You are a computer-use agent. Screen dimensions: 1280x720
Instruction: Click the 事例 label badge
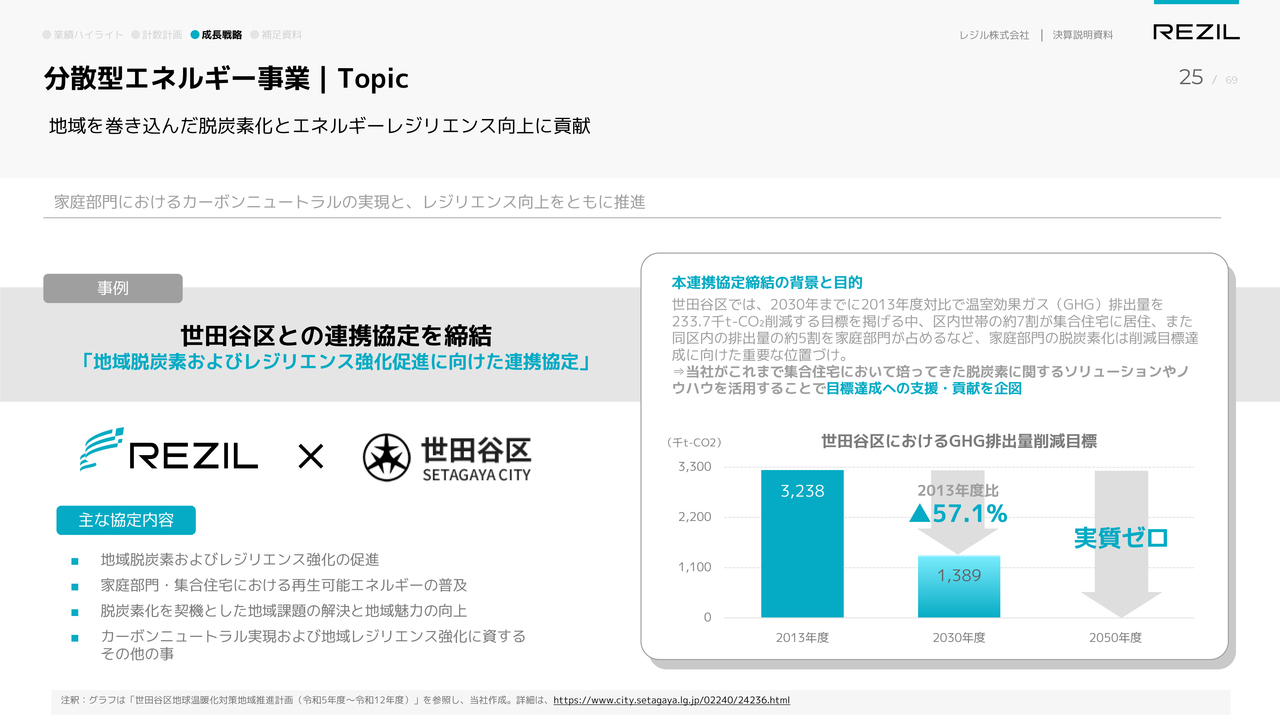click(113, 288)
